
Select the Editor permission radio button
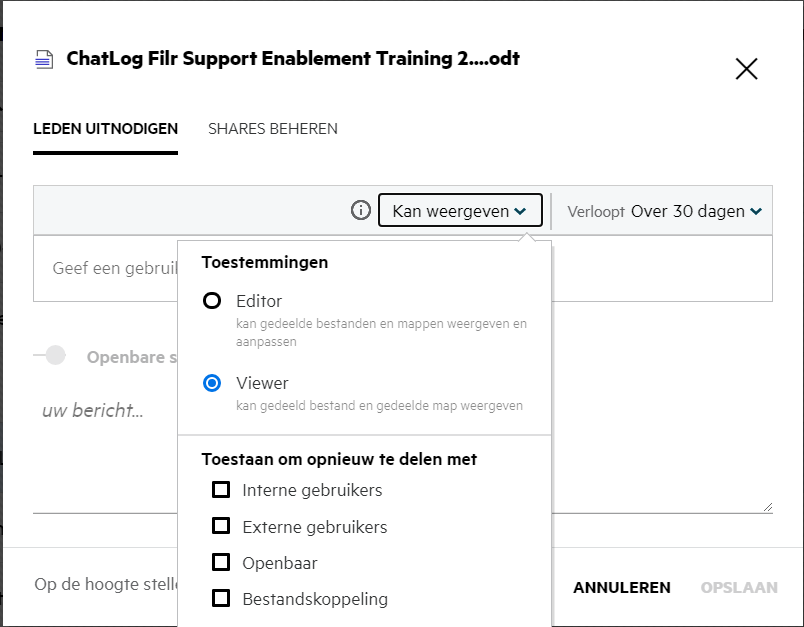coord(212,301)
